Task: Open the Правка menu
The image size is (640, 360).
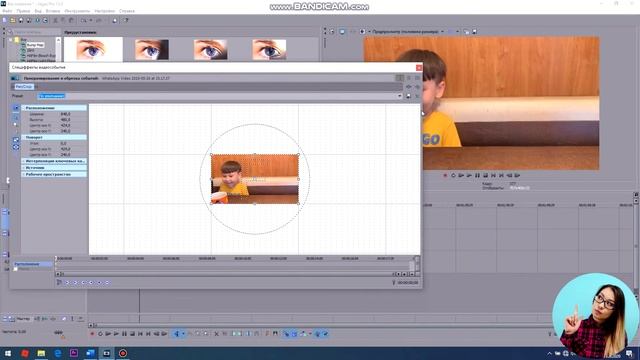Action: point(23,11)
